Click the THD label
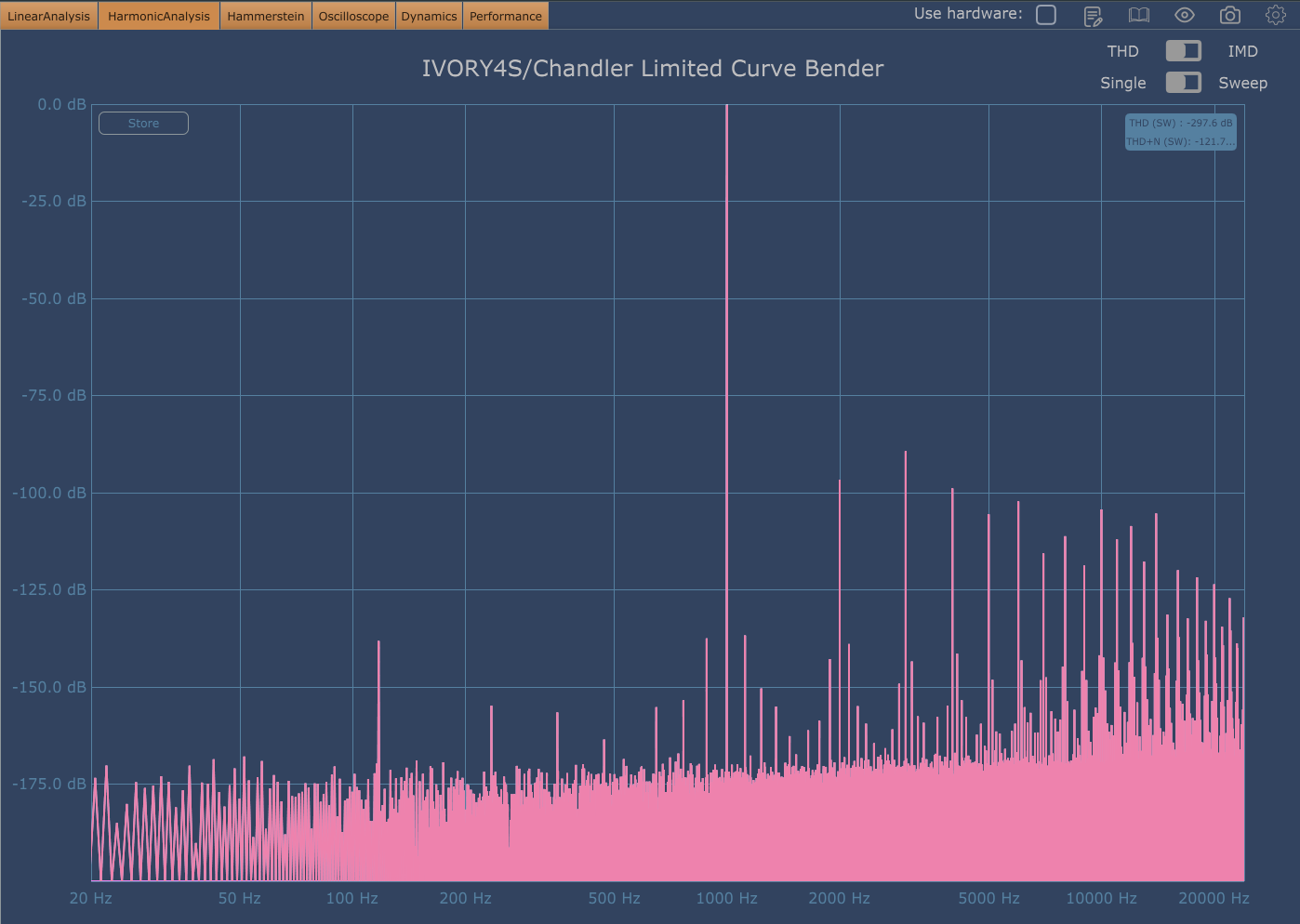 (x=1122, y=52)
